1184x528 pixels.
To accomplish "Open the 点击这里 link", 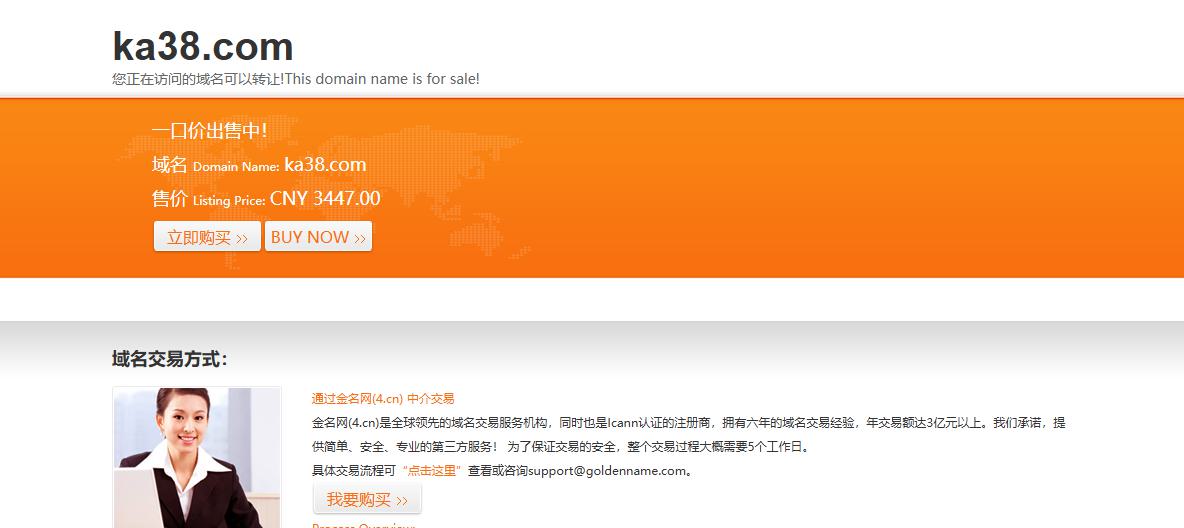I will click(431, 471).
